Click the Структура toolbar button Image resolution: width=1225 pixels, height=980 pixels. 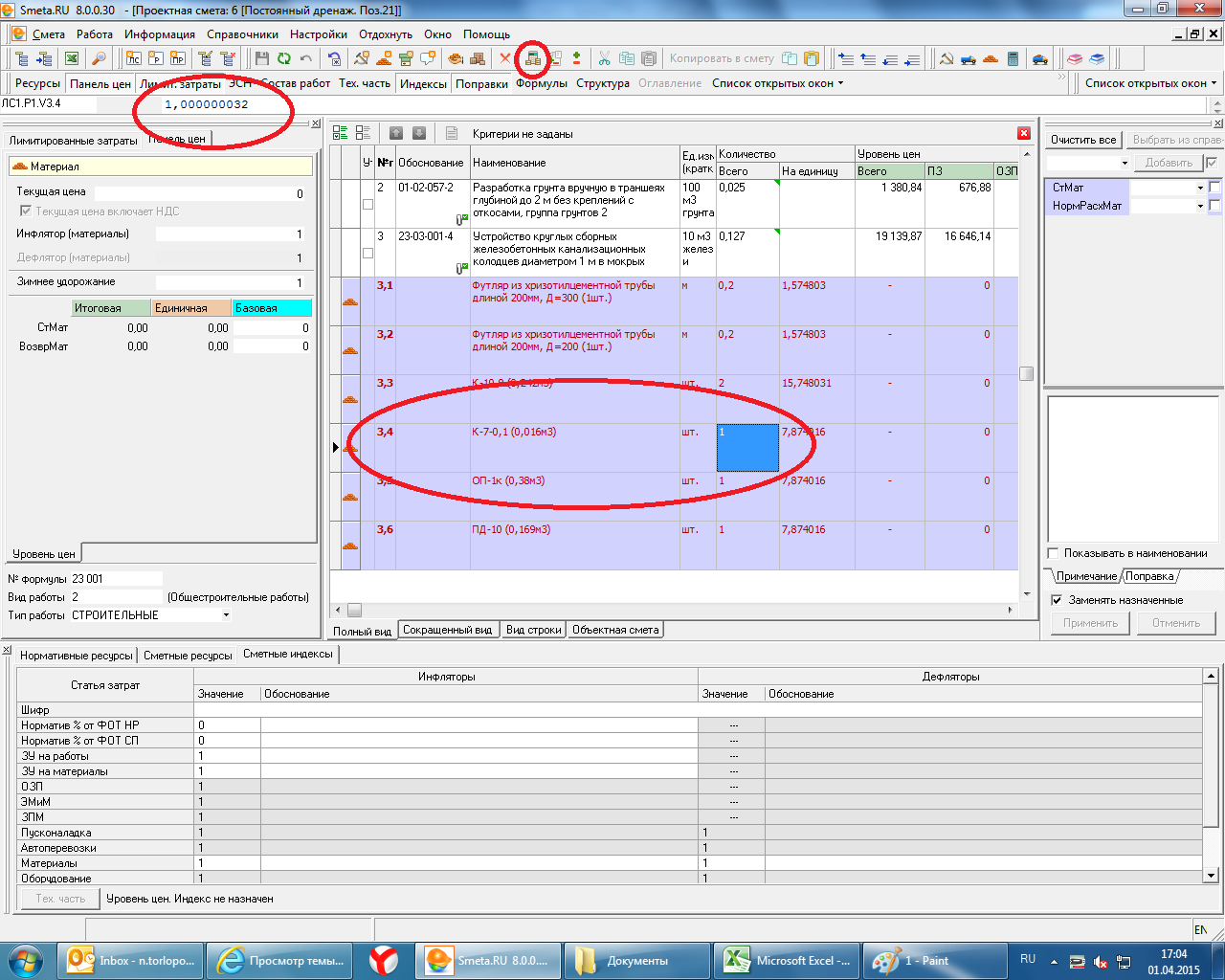[603, 83]
